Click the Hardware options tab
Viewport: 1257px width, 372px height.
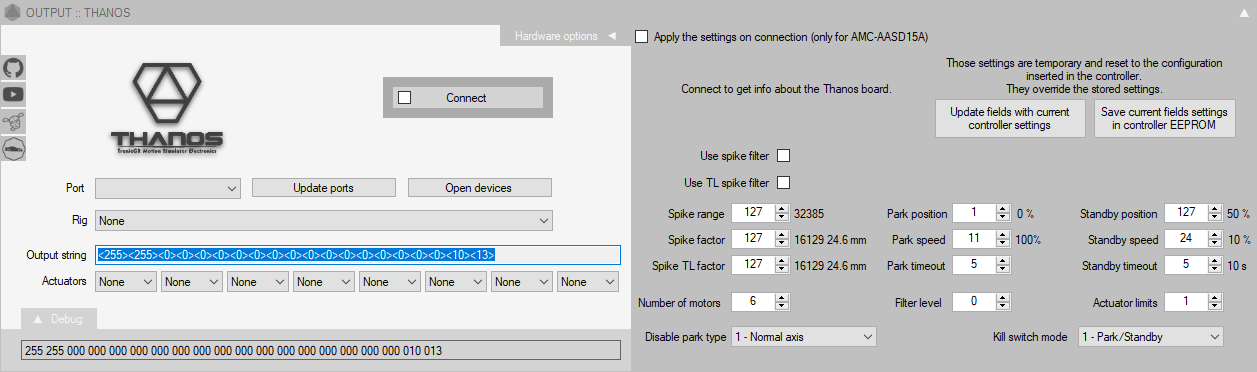565,37
